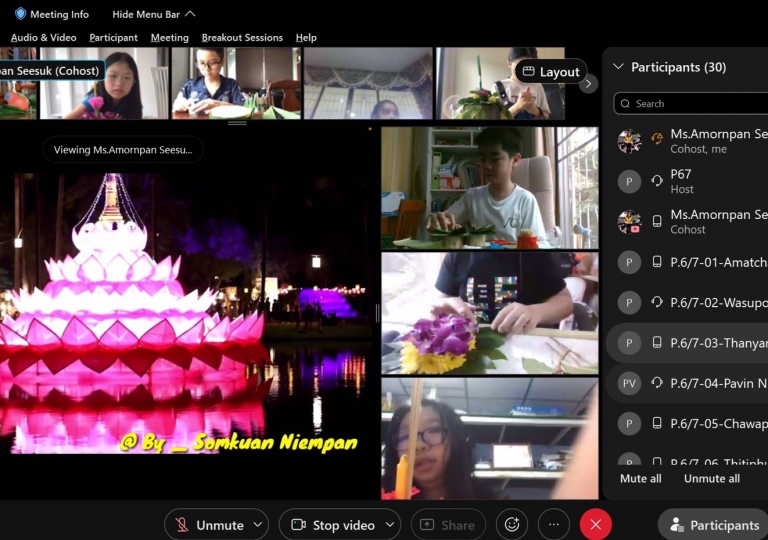The image size is (768, 540).
Task: Open Audio & Video menu
Action: [x=44, y=38]
